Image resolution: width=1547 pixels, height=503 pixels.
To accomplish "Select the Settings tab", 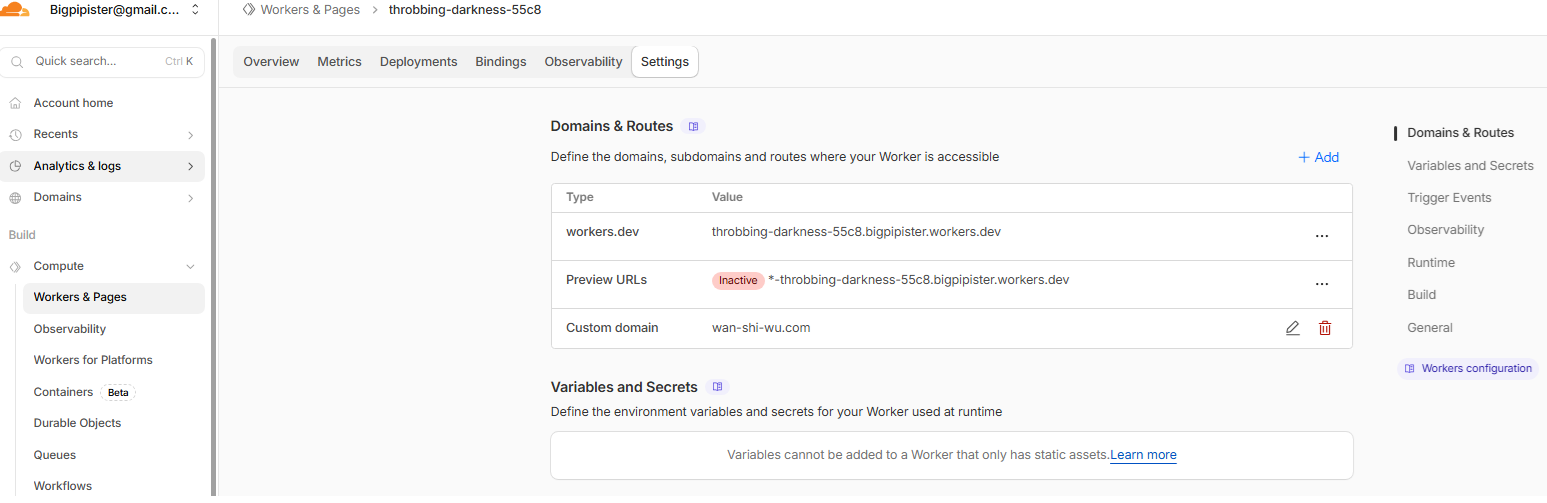I will click(665, 61).
